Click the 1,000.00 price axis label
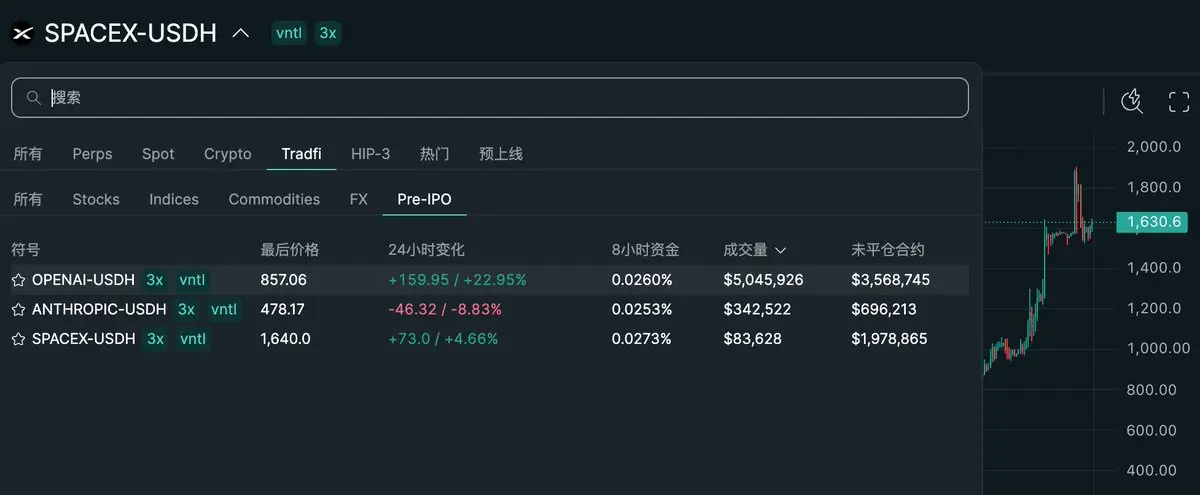Image resolution: width=1200 pixels, height=495 pixels. coord(1159,348)
